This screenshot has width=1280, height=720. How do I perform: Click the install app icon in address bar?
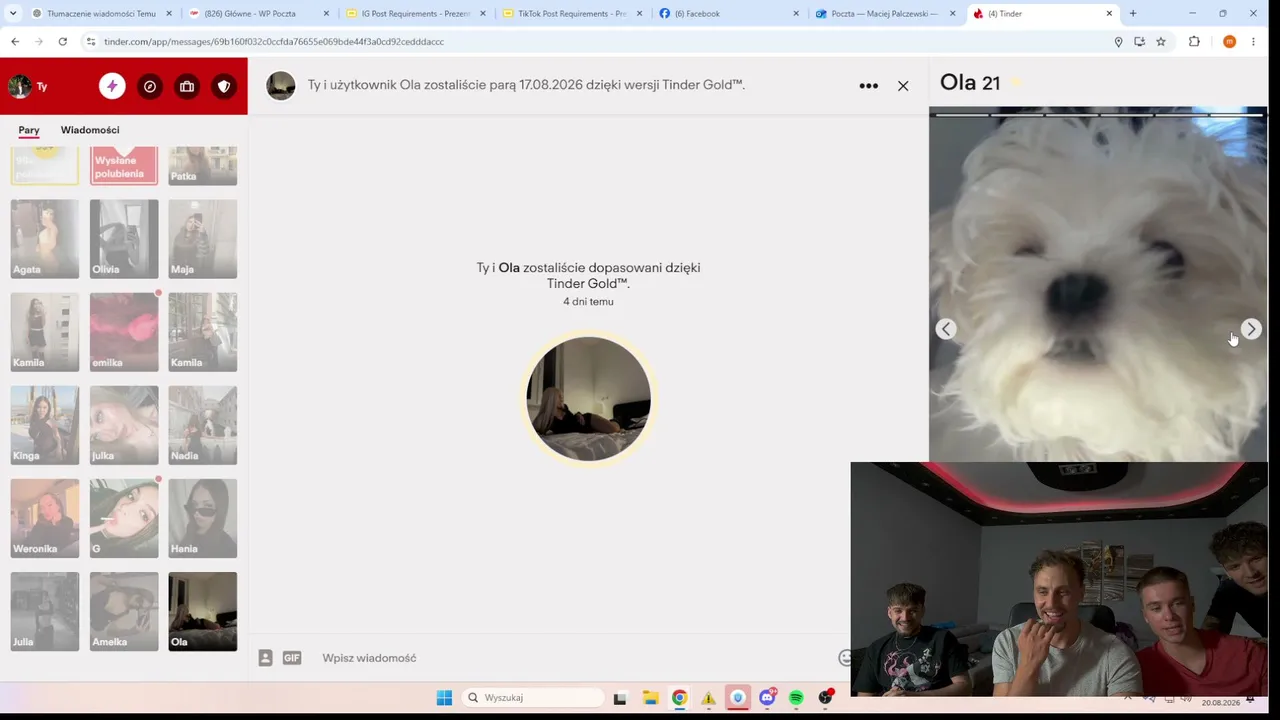point(1139,42)
